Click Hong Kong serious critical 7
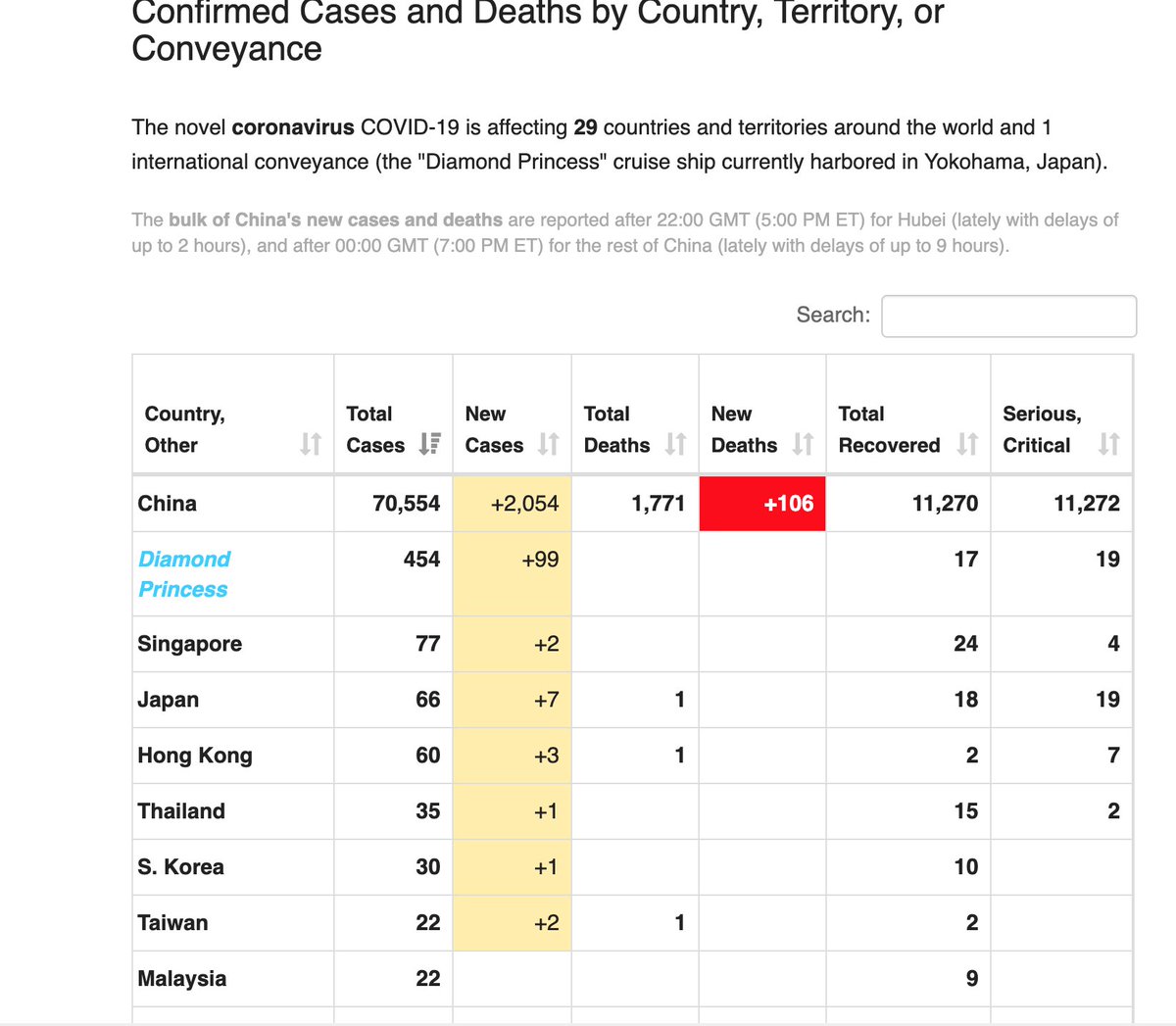Image resolution: width=1176 pixels, height=1026 pixels. pos(1113,756)
